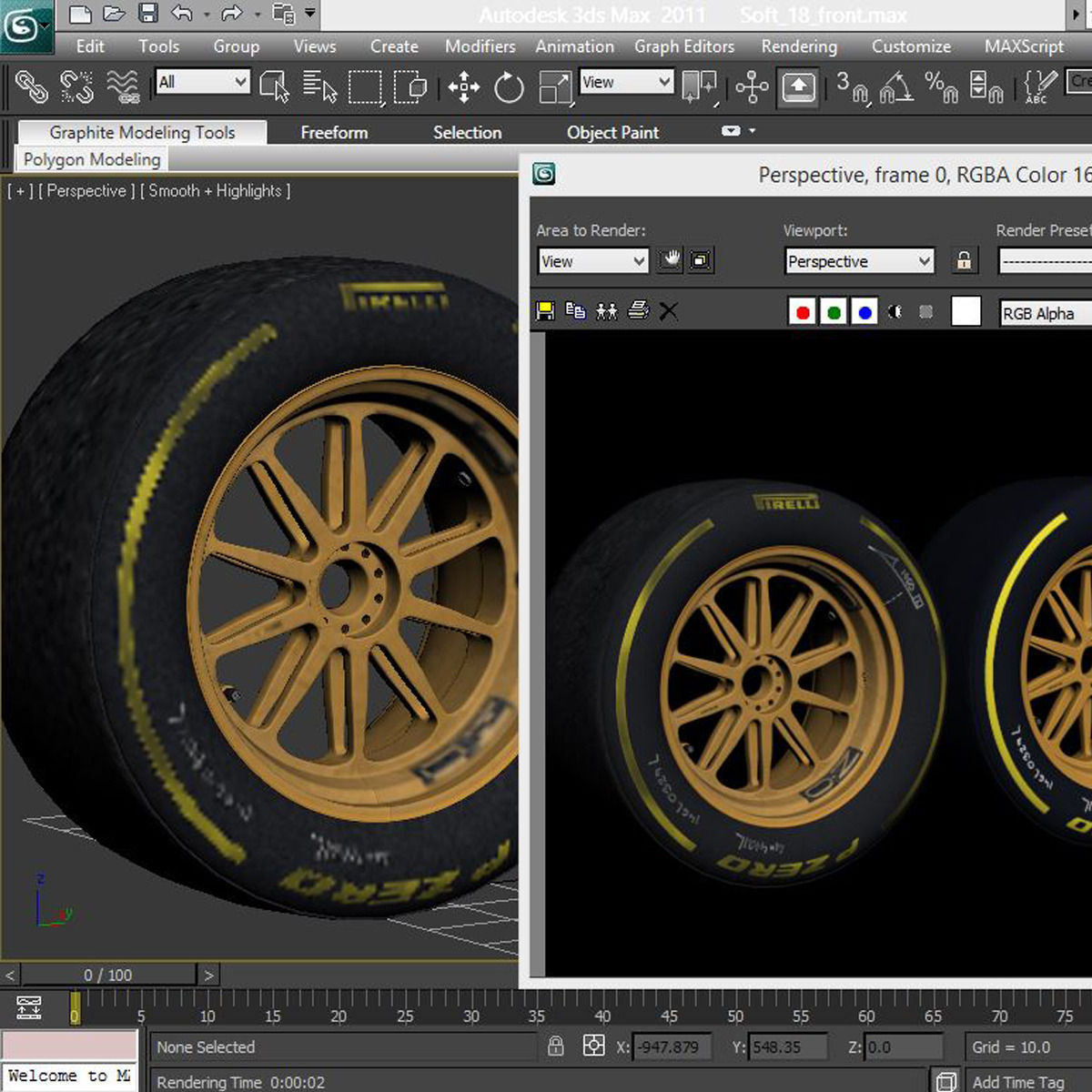Open the Edit menu
The width and height of the screenshot is (1092, 1092).
pos(90,46)
